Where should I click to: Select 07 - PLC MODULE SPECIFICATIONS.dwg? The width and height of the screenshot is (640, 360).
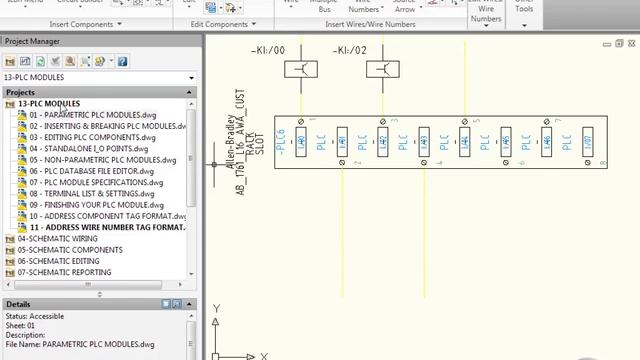[96, 182]
